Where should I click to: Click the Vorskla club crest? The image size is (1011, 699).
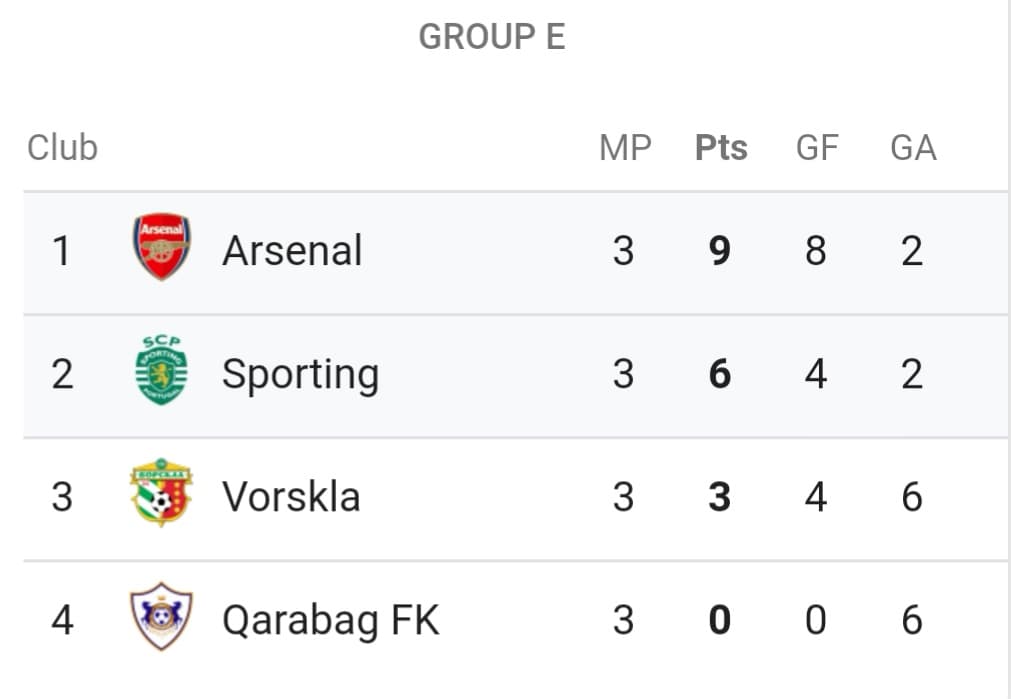[x=161, y=493]
